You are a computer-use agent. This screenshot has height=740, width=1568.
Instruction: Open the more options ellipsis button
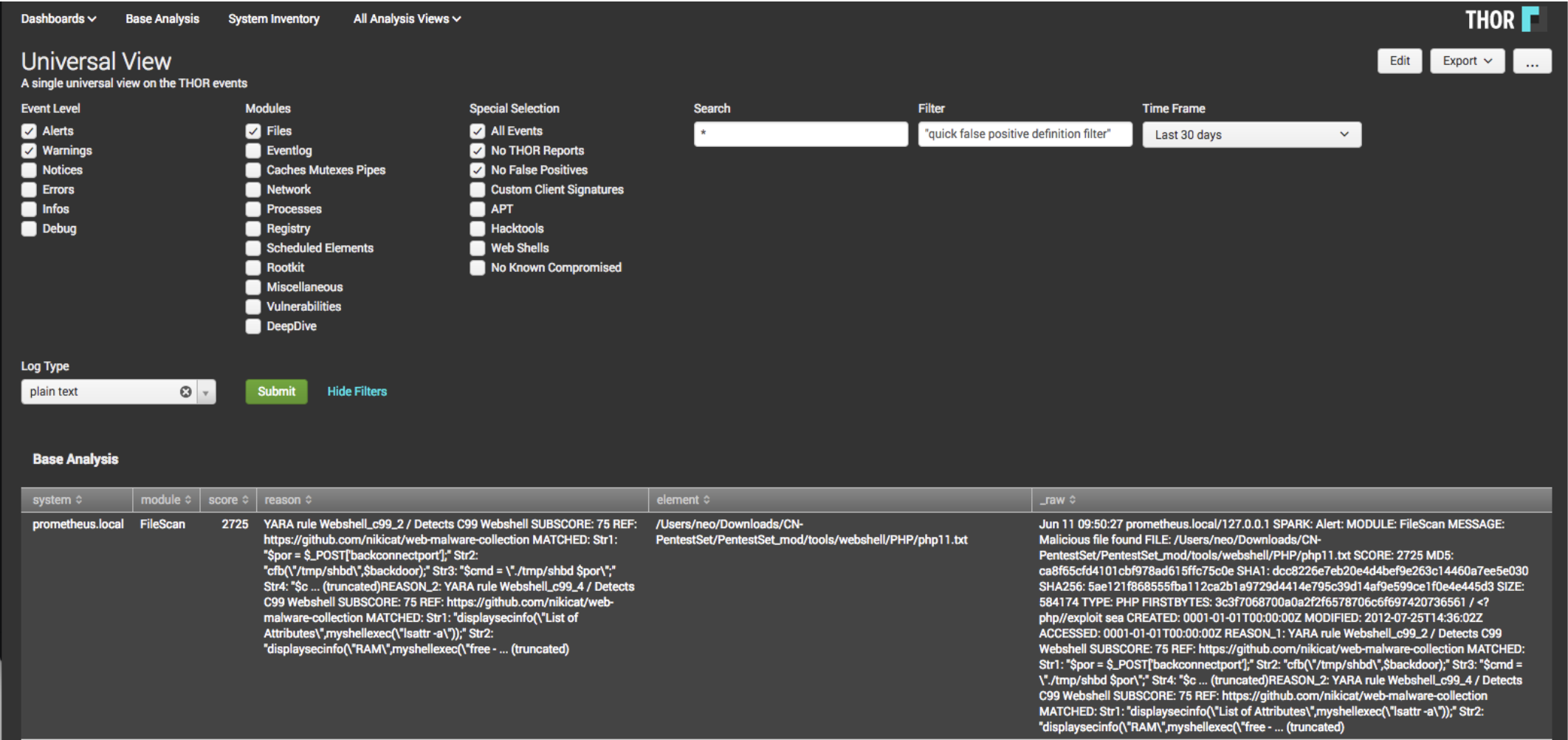(x=1532, y=61)
